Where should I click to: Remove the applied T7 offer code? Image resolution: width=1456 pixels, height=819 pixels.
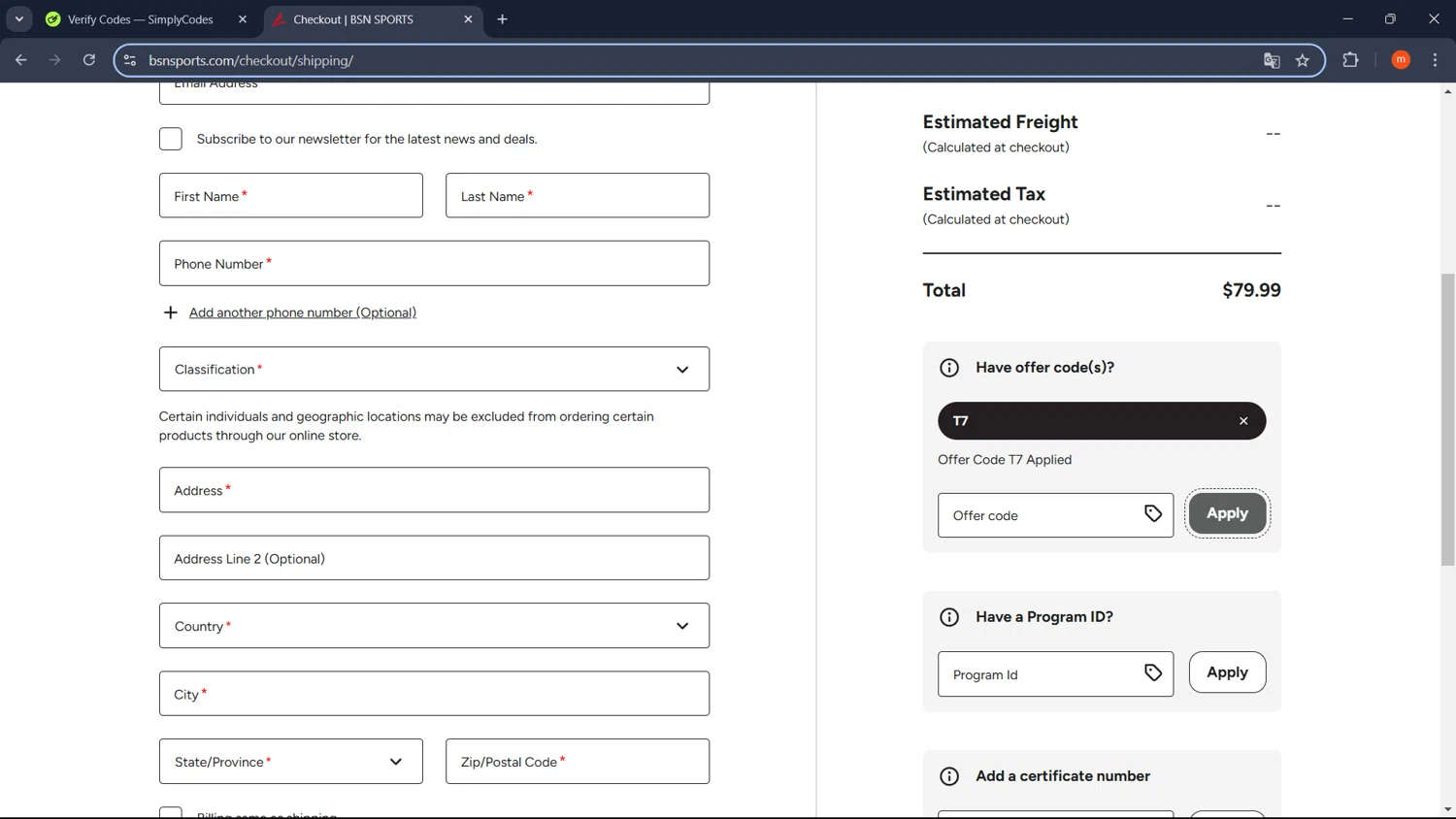tap(1242, 421)
